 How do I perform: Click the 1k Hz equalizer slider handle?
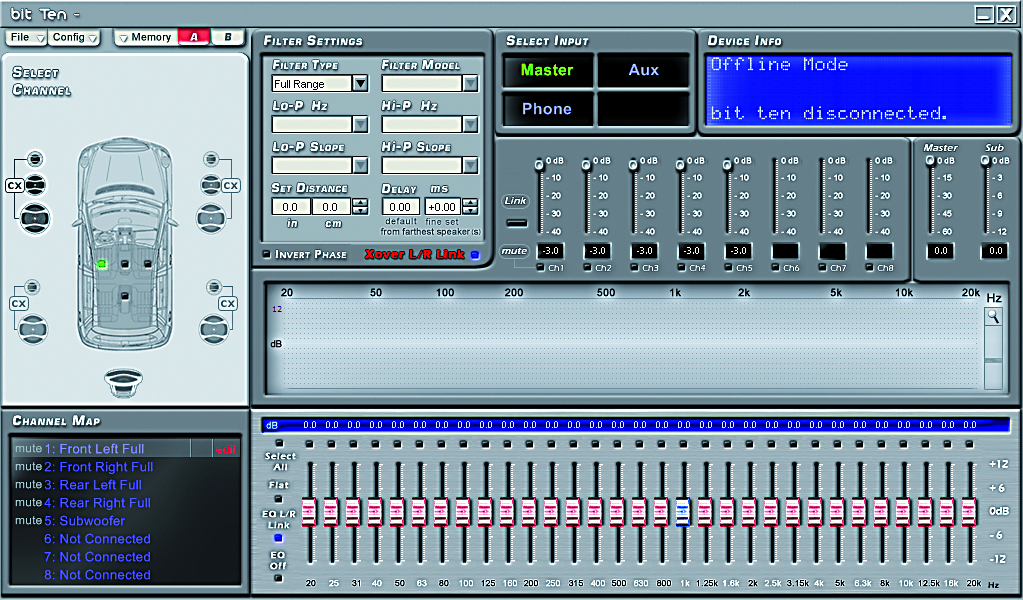pos(683,512)
